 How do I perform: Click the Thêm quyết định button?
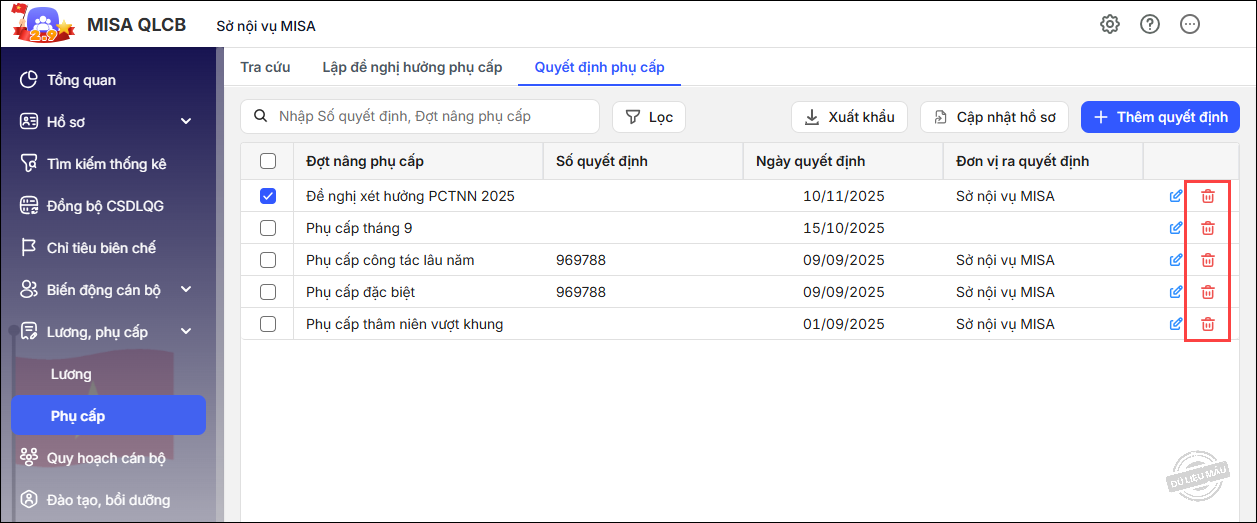tap(1160, 117)
